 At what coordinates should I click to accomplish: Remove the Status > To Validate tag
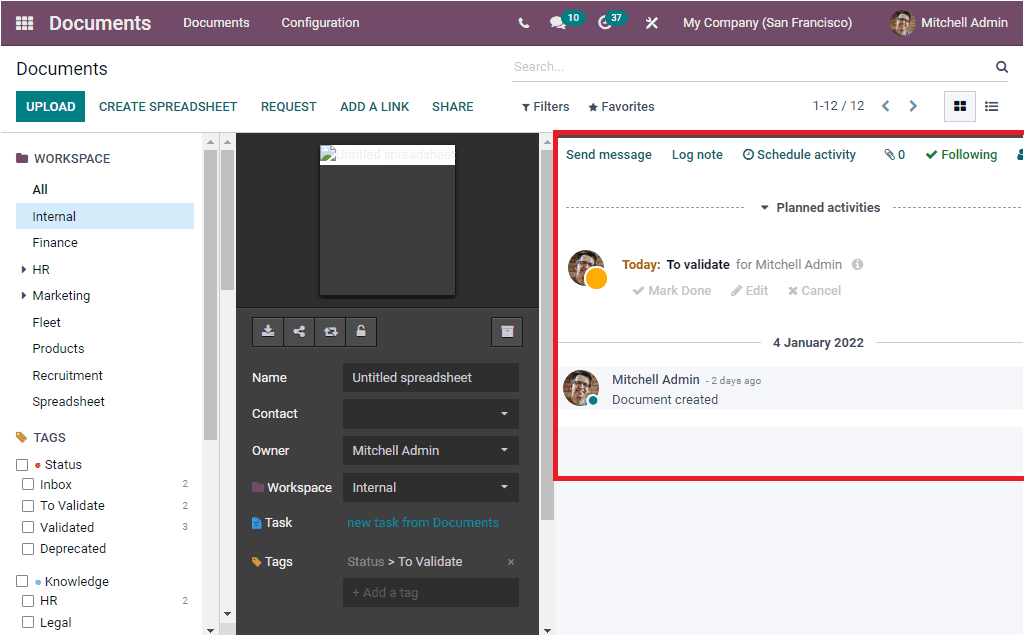coord(511,562)
